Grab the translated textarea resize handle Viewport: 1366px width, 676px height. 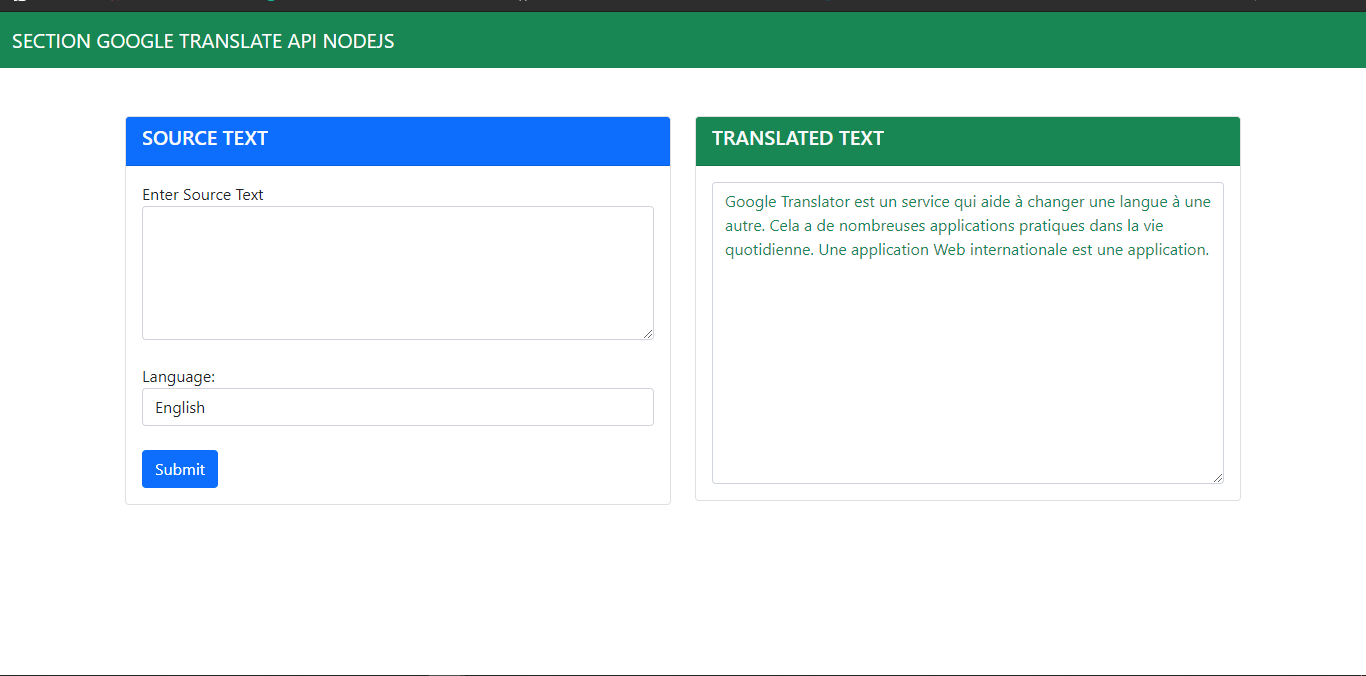click(1218, 478)
